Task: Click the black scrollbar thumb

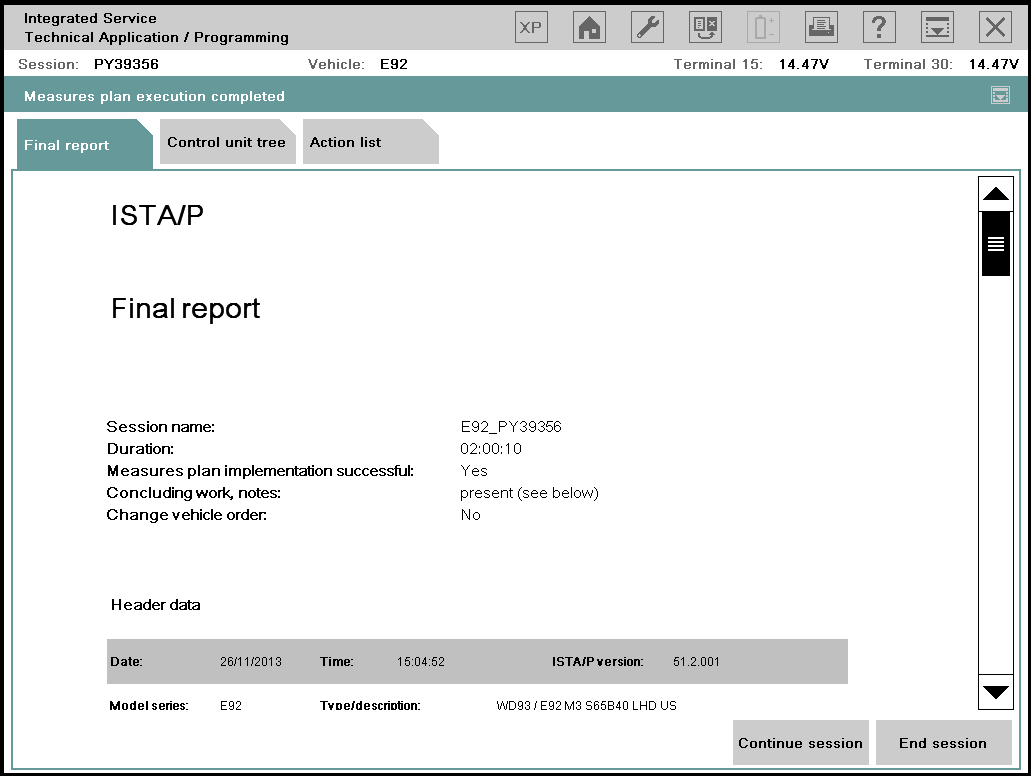Action: (x=996, y=243)
